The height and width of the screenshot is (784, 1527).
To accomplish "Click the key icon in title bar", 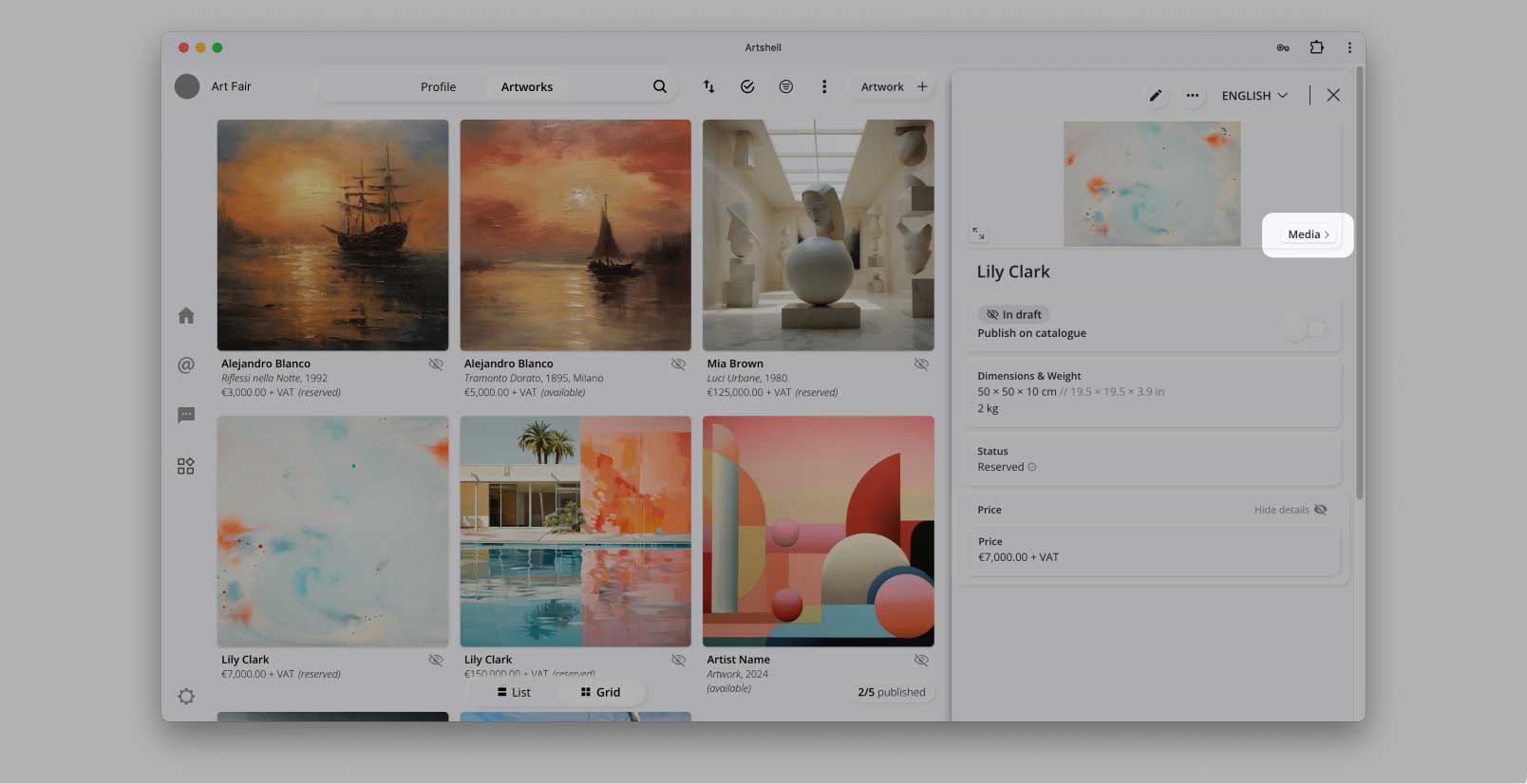I will pos(1283,47).
